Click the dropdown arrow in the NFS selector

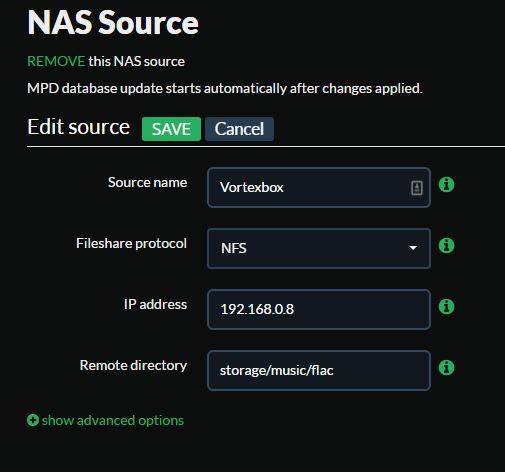point(413,248)
